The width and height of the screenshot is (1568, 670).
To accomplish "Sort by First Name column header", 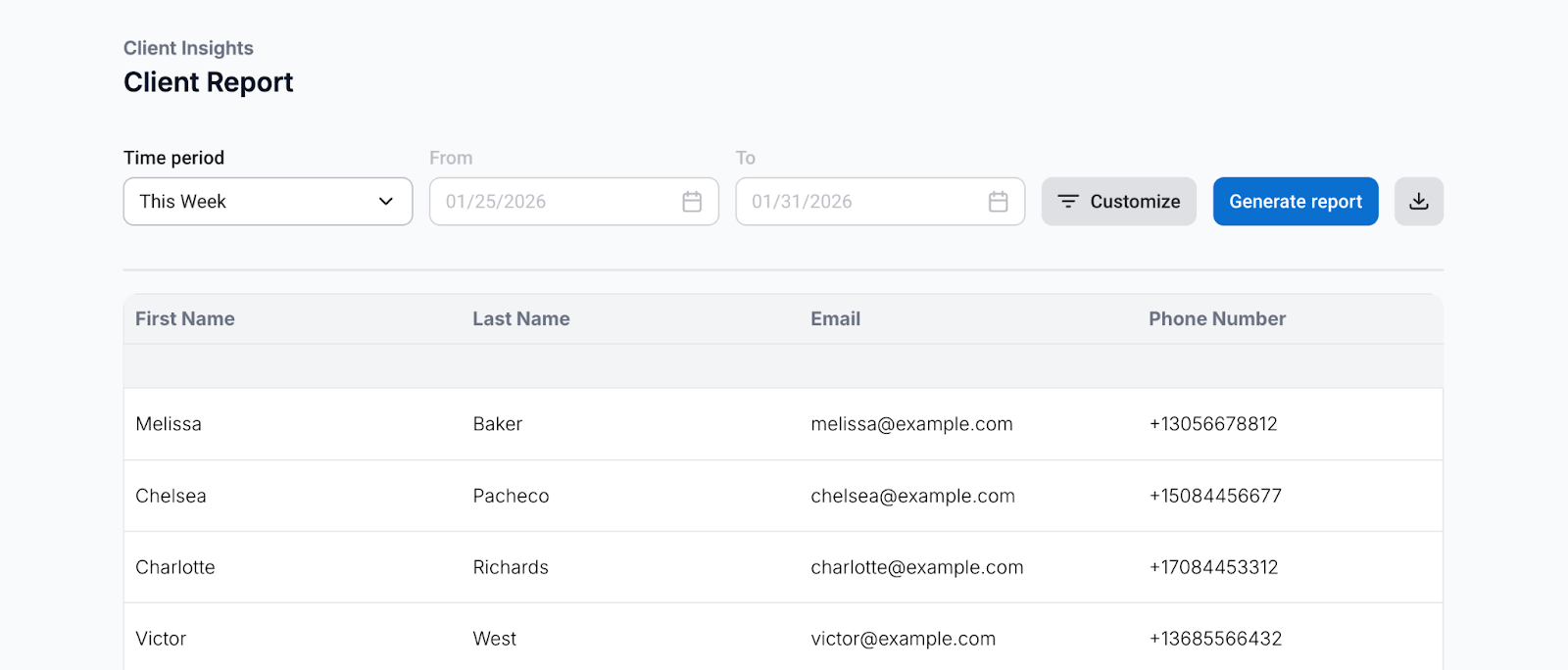I will click(x=185, y=319).
